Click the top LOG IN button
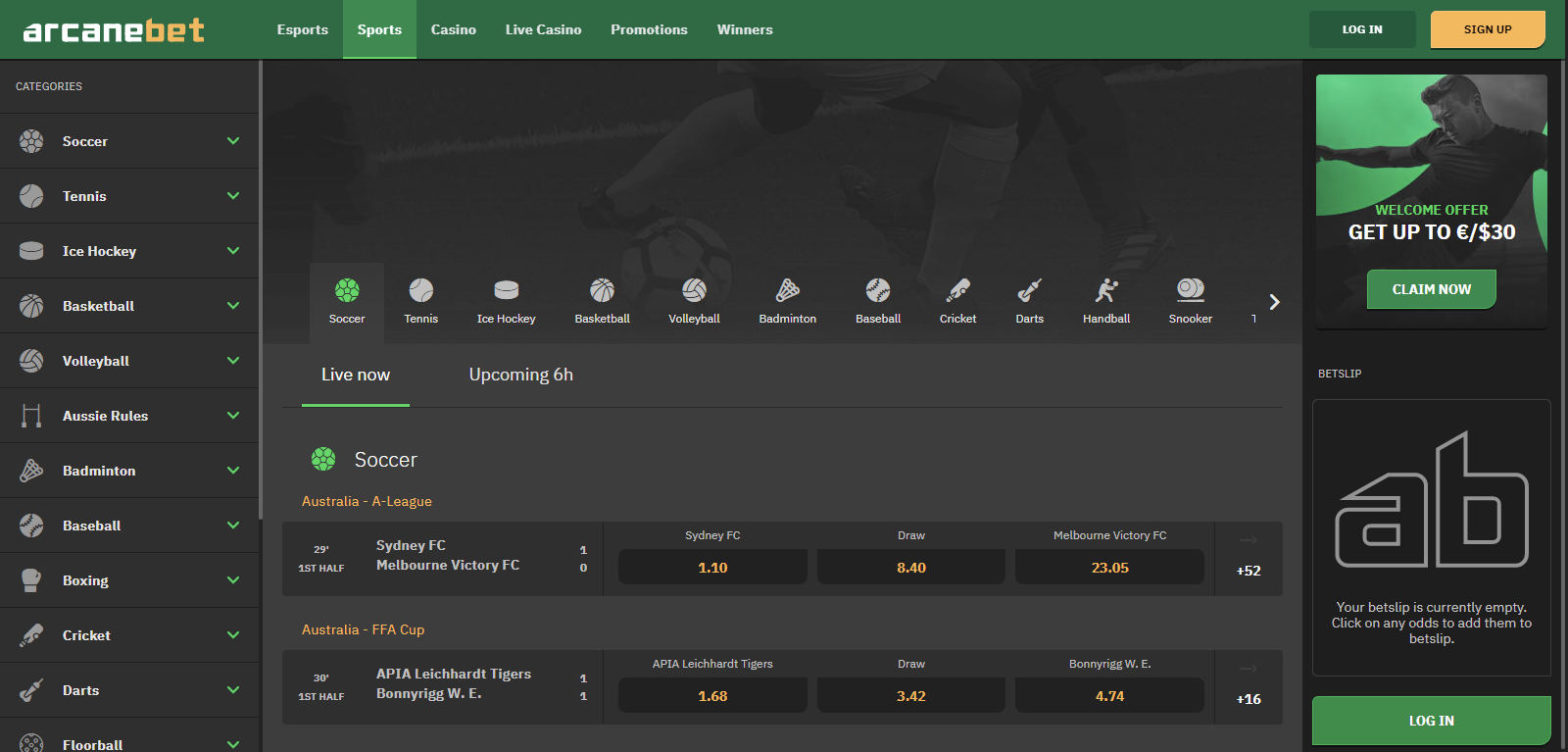 click(1362, 29)
